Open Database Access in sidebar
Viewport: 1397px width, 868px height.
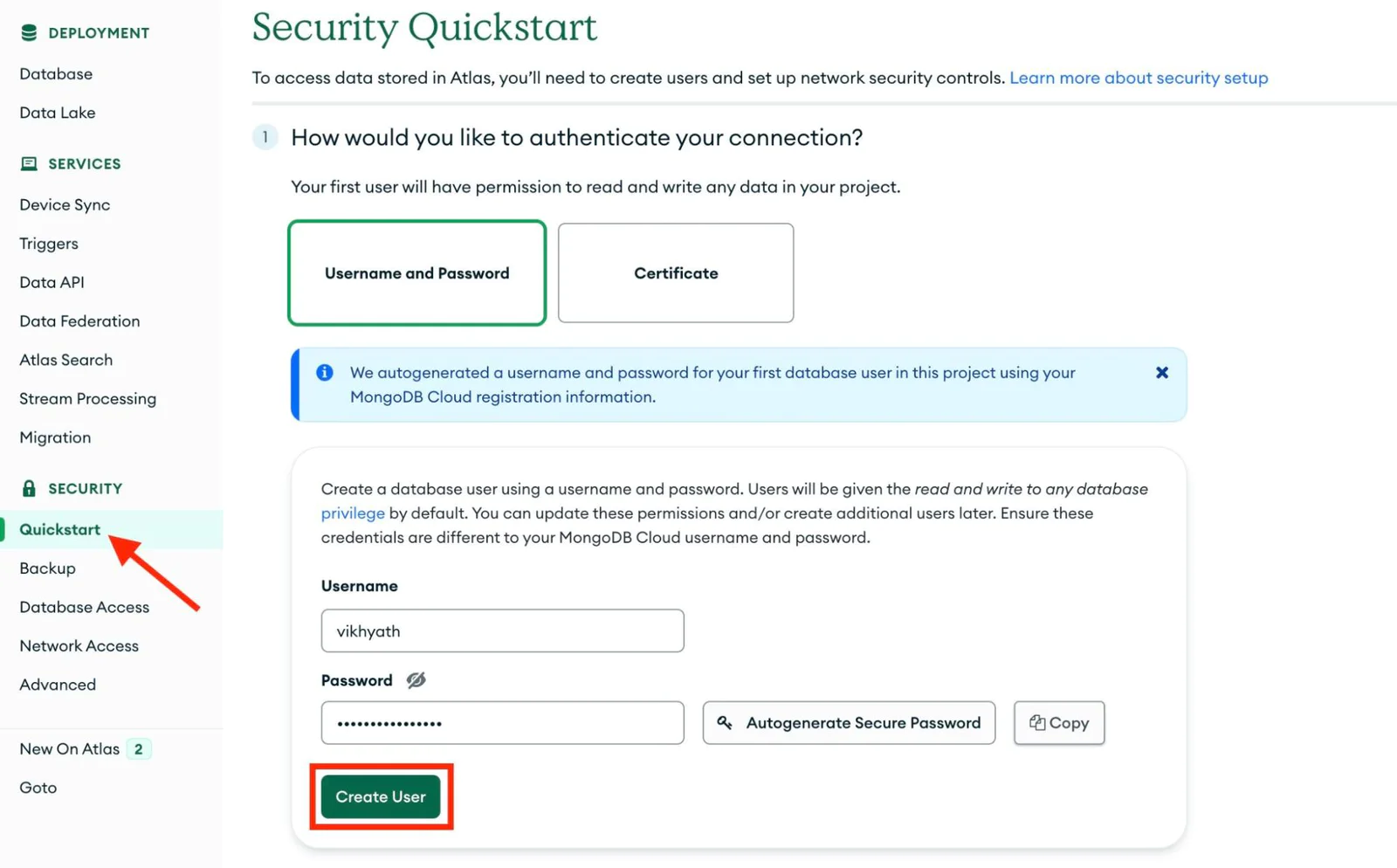(85, 607)
